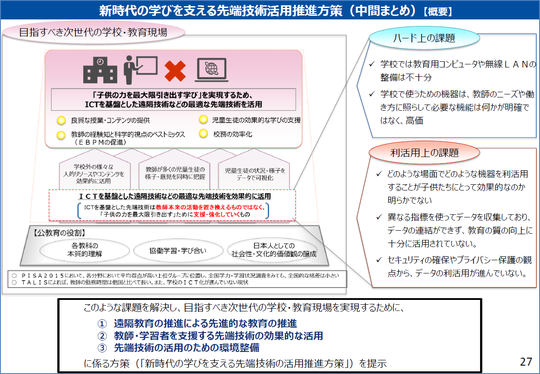Click yellow bullet beside 児童生徒の効果的な学びの支援

click(203, 120)
